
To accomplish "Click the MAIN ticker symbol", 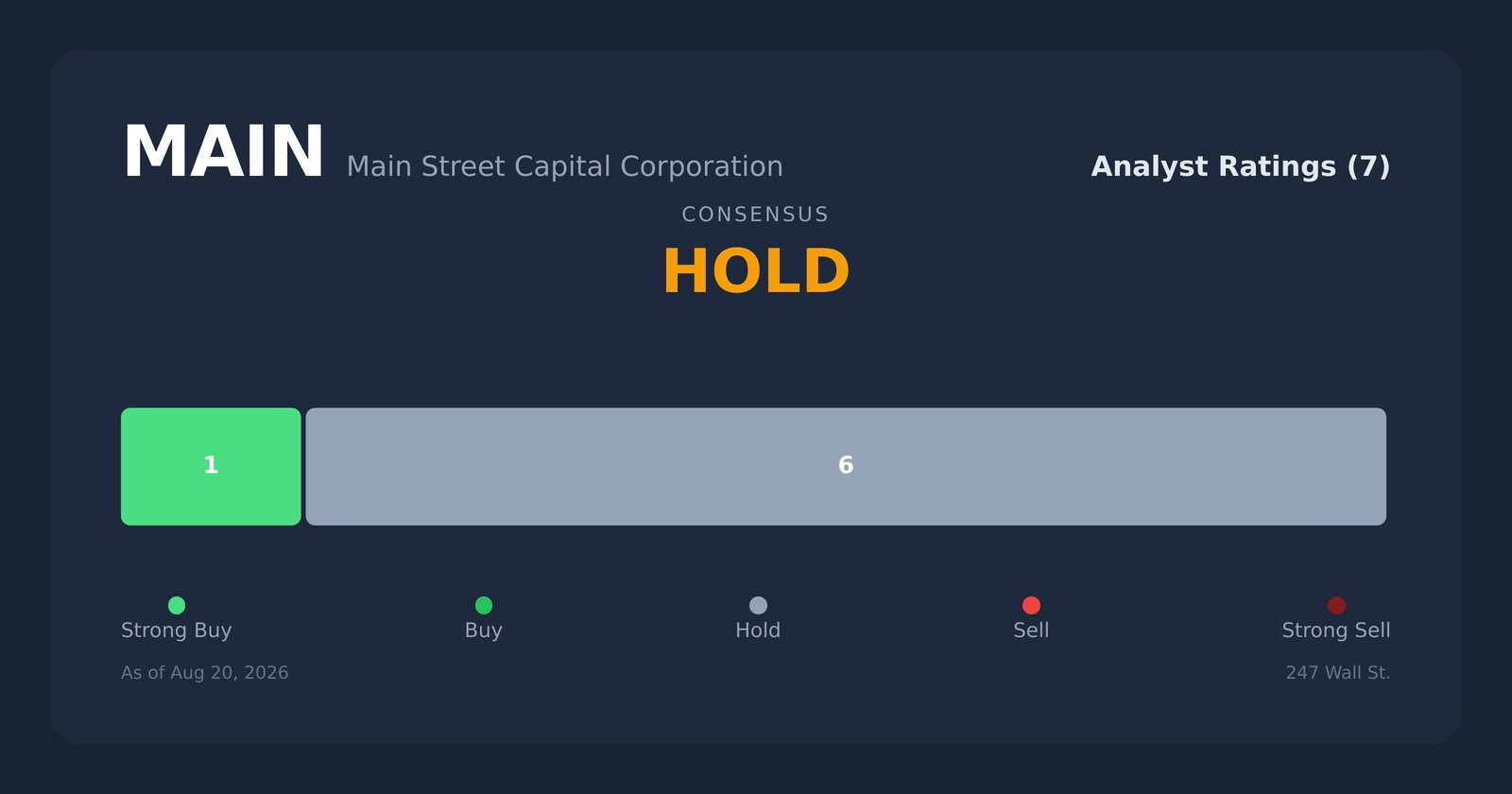I will pos(223,153).
